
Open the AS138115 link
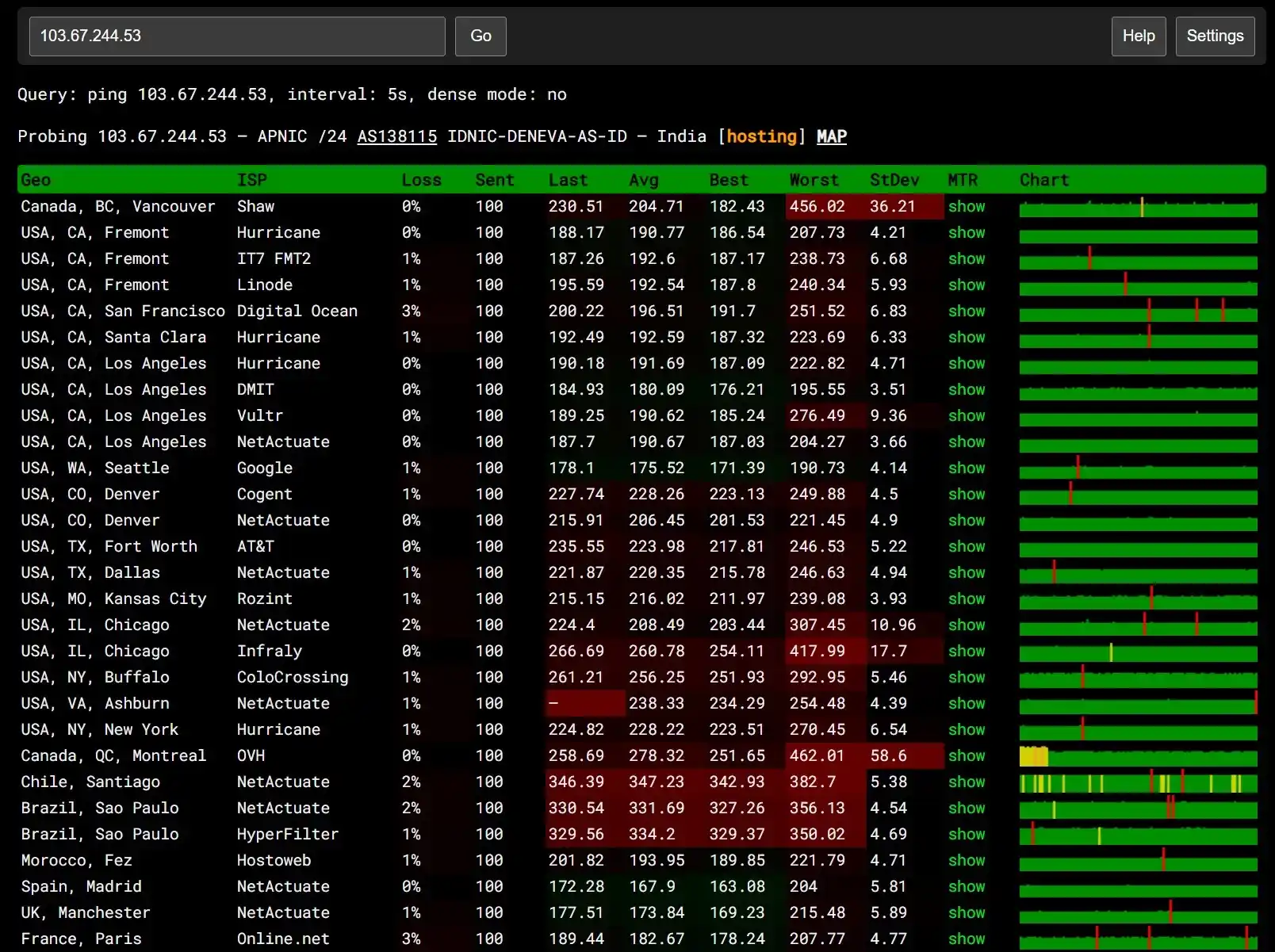pyautogui.click(x=396, y=136)
